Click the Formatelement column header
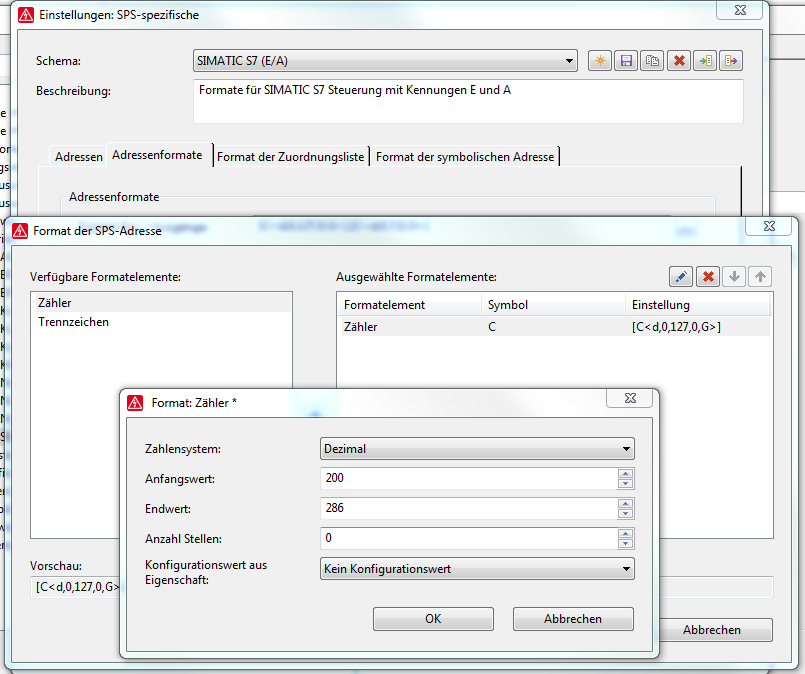The width and height of the screenshot is (805, 674). coord(410,305)
